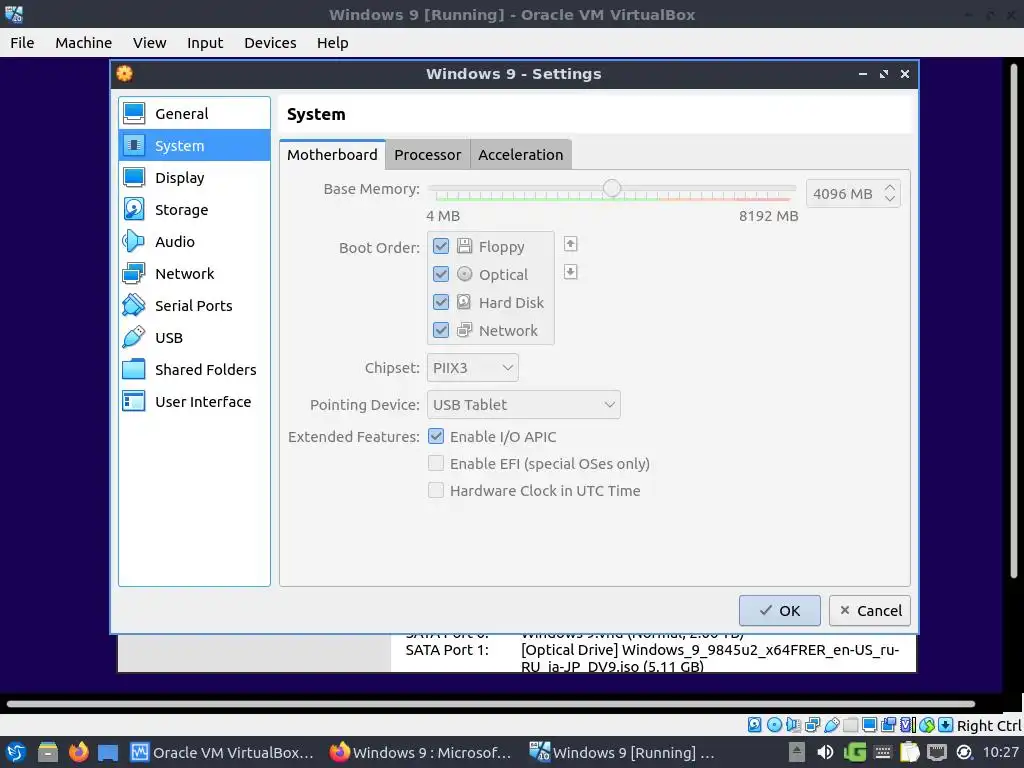Open the Pointing Device USB Tablet dropdown
Viewport: 1024px width, 768px height.
[524, 405]
